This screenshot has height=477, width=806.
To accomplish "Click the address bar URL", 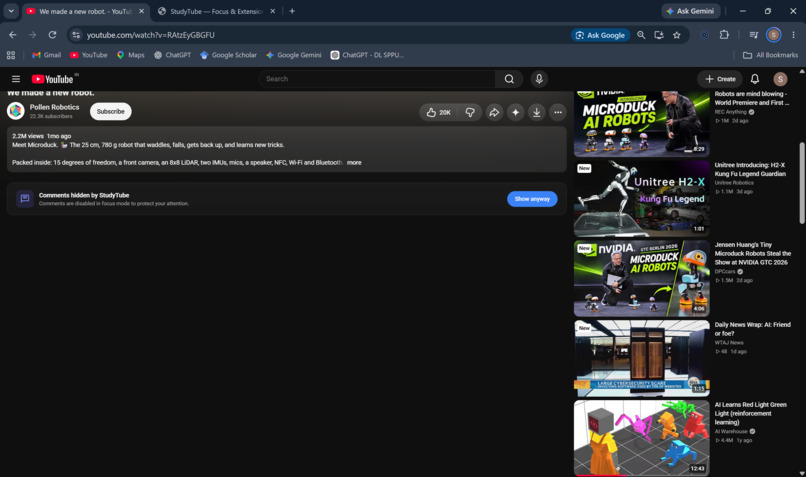I will (x=151, y=35).
